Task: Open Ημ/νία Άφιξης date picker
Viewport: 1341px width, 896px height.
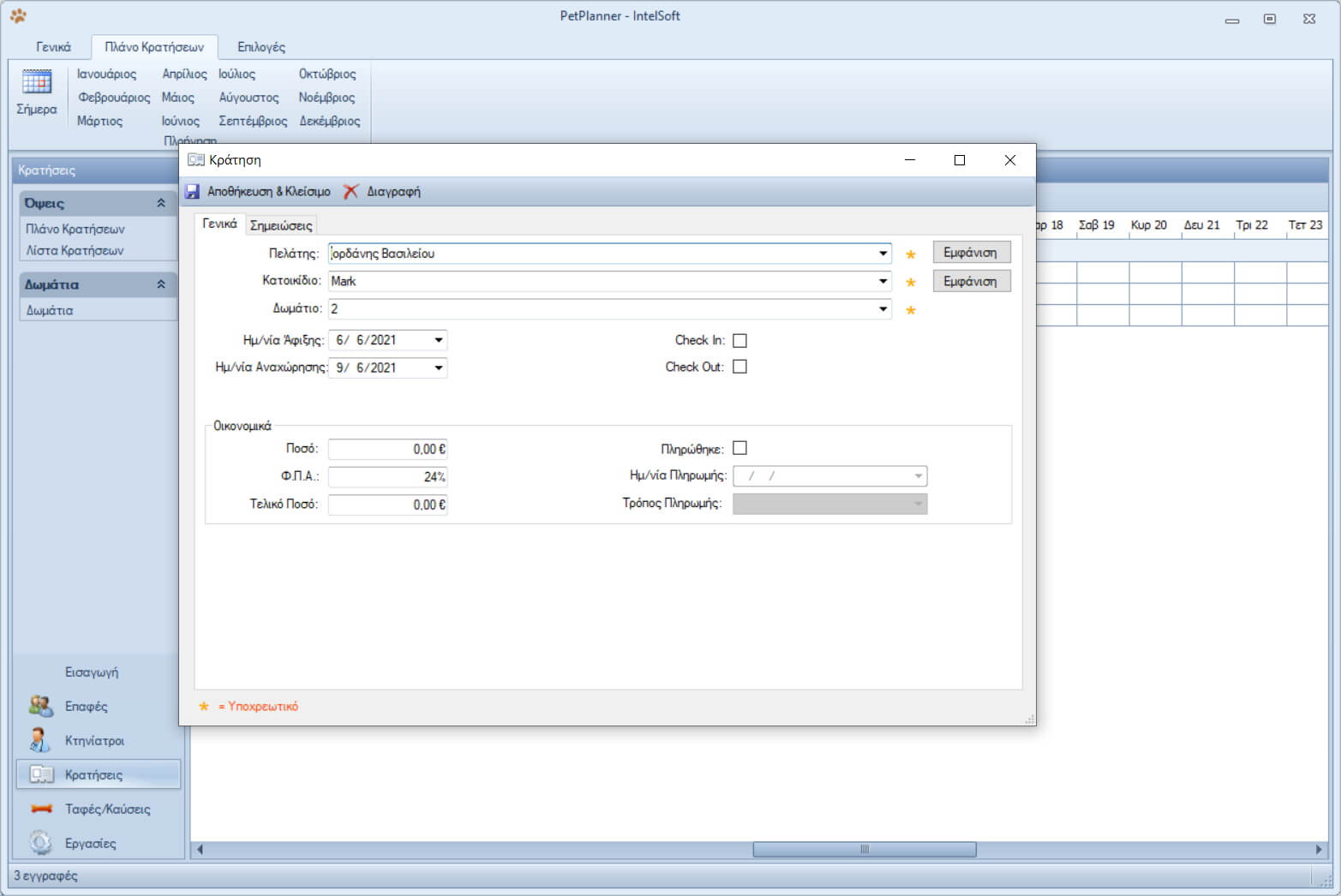Action: 439,340
